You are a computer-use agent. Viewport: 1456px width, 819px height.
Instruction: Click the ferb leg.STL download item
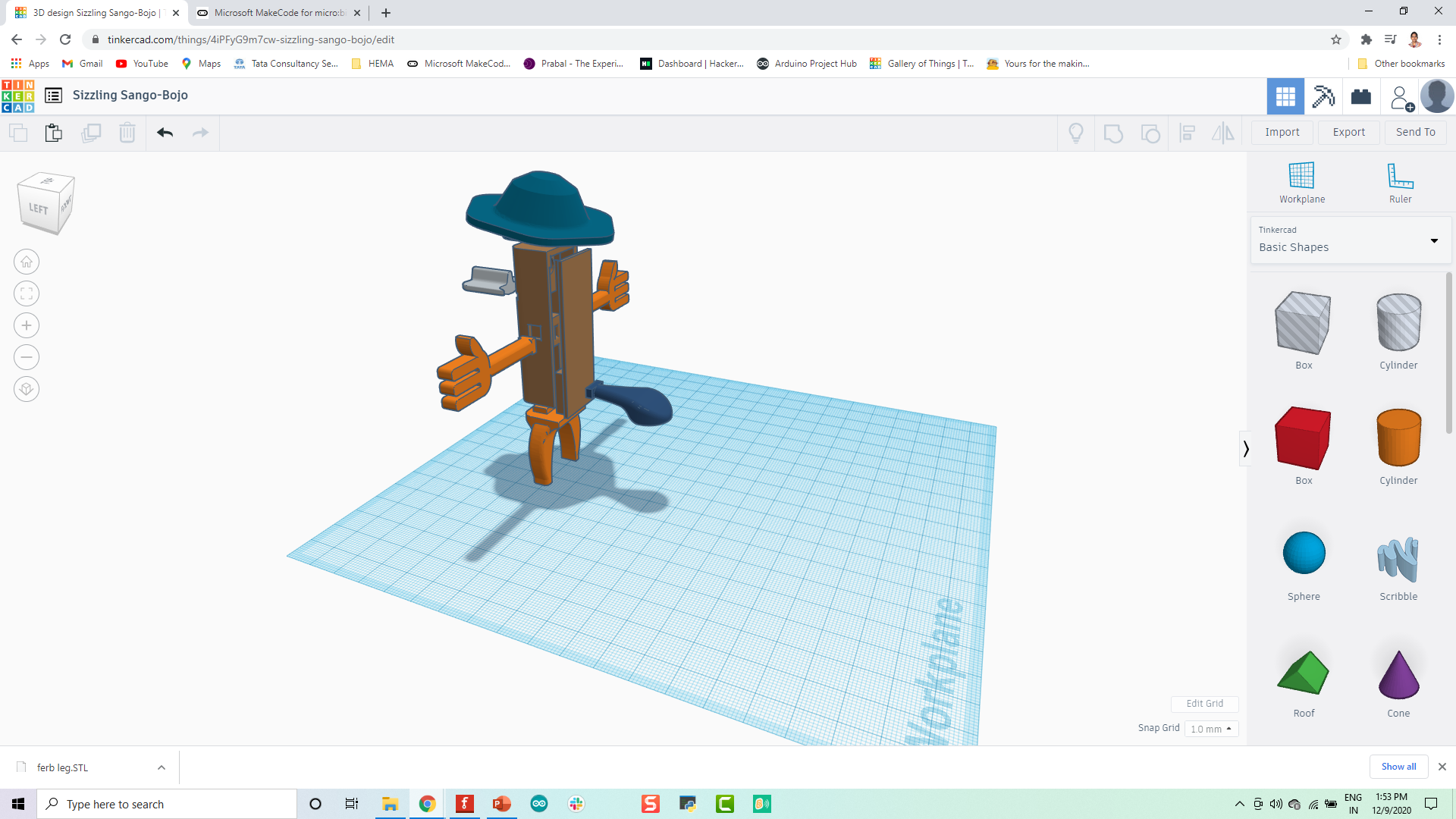click(x=62, y=767)
